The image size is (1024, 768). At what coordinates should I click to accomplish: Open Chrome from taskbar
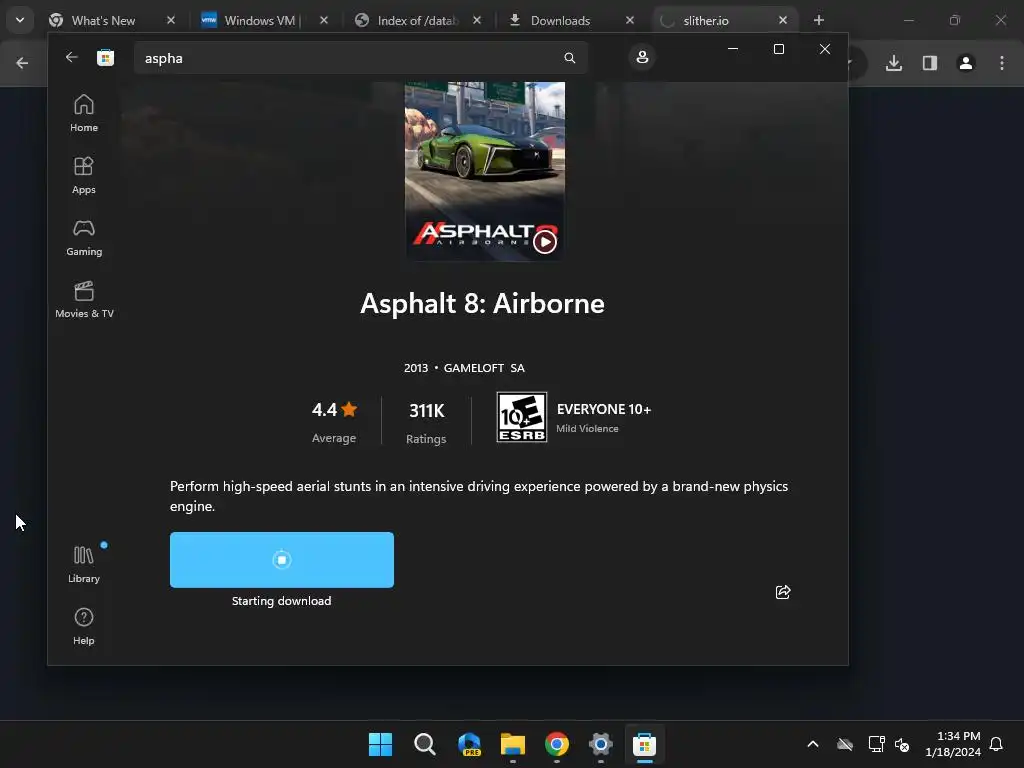coord(556,744)
